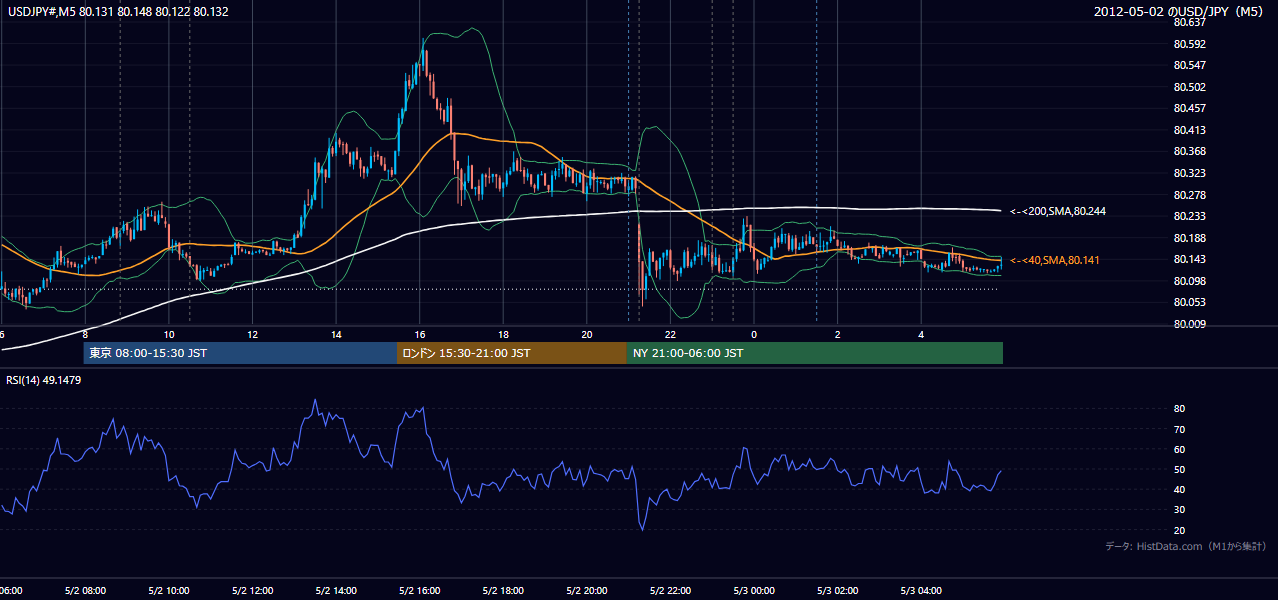Click hour label 2 under price chart
The width and height of the screenshot is (1278, 600).
[x=838, y=334]
